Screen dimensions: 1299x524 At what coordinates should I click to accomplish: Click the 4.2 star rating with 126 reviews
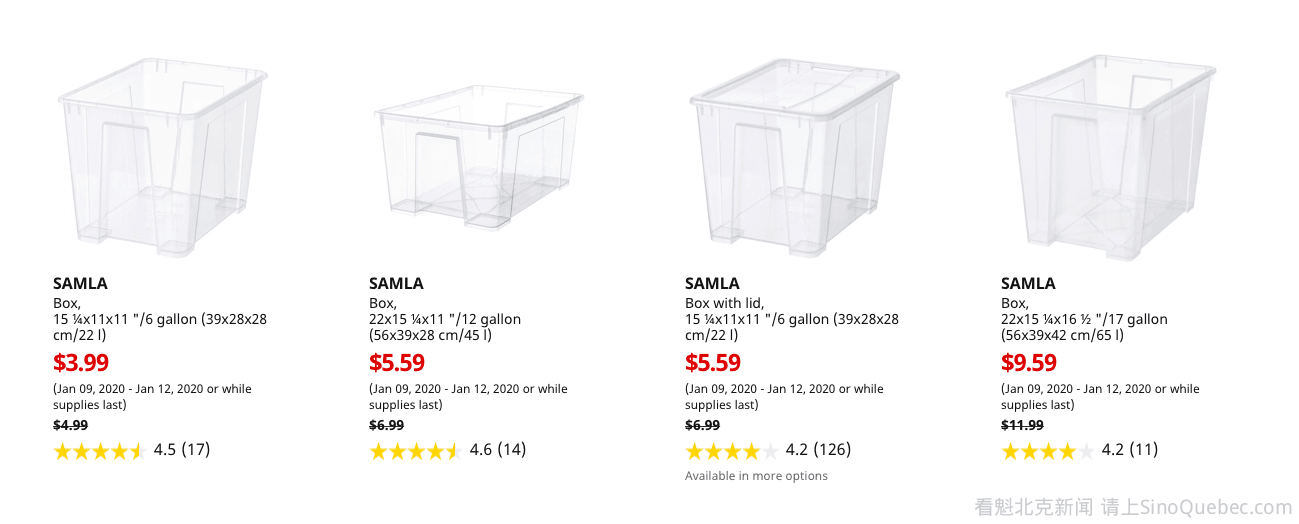coord(767,450)
